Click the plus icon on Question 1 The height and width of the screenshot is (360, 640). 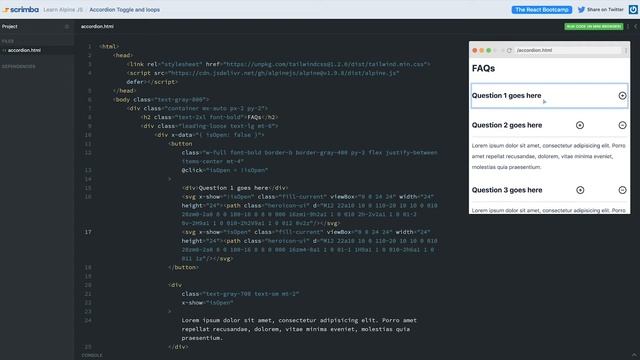(x=622, y=96)
